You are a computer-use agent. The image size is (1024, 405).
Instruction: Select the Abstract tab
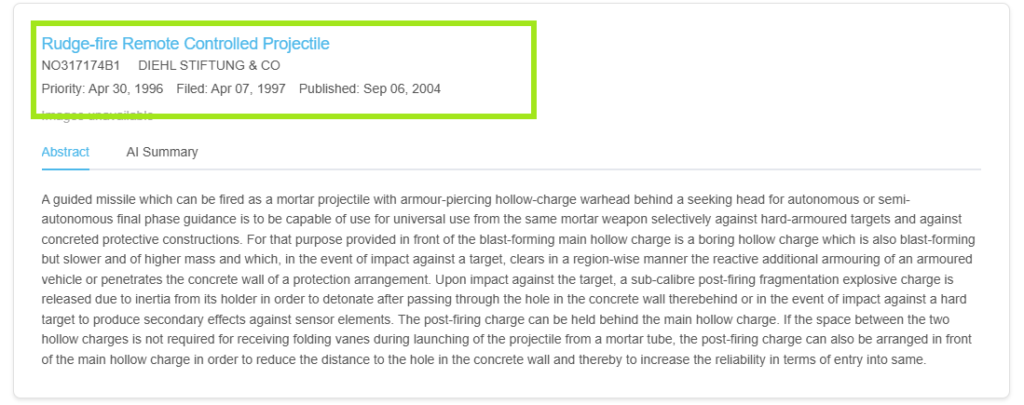pos(65,152)
